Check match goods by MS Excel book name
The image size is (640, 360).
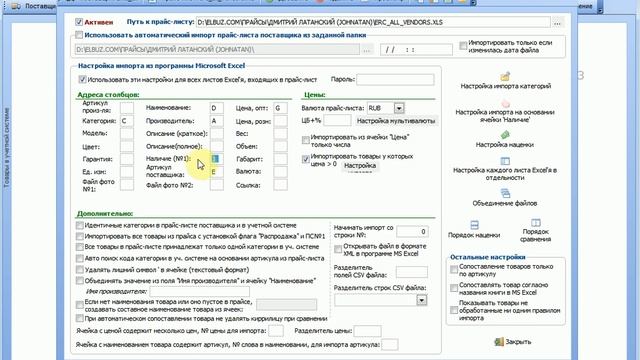[454, 288]
